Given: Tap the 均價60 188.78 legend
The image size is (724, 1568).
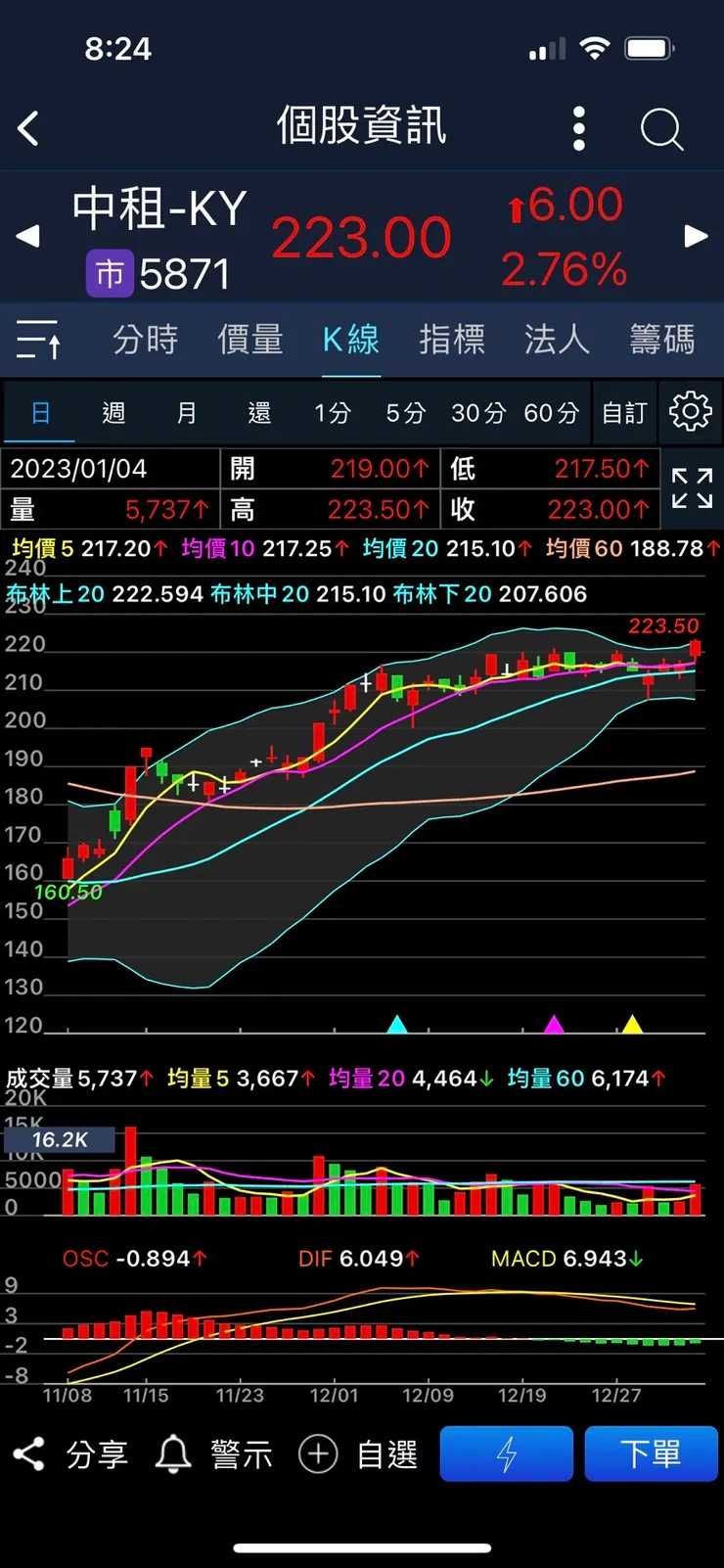Looking at the screenshot, I should (x=634, y=548).
